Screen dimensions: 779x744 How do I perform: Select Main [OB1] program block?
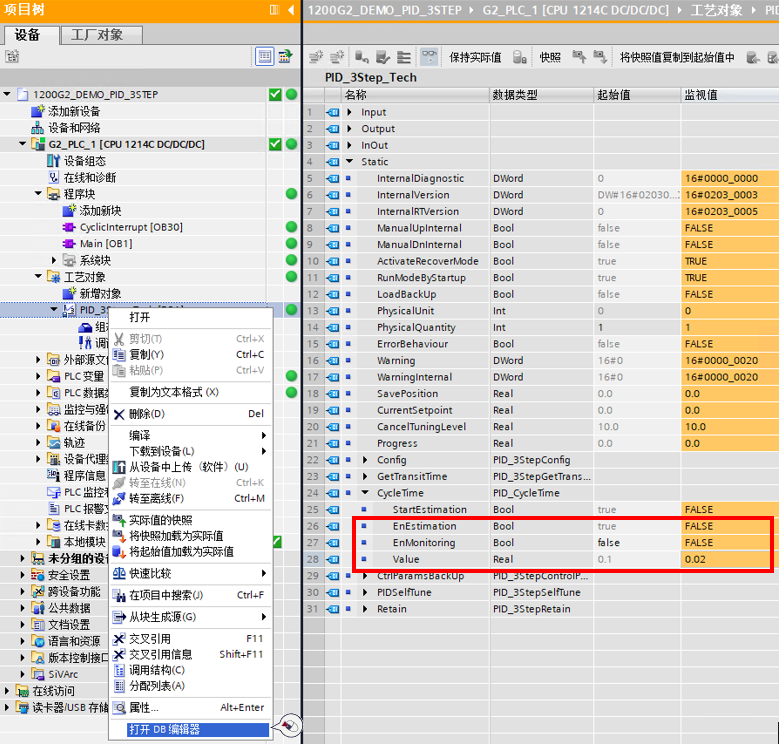(106, 243)
